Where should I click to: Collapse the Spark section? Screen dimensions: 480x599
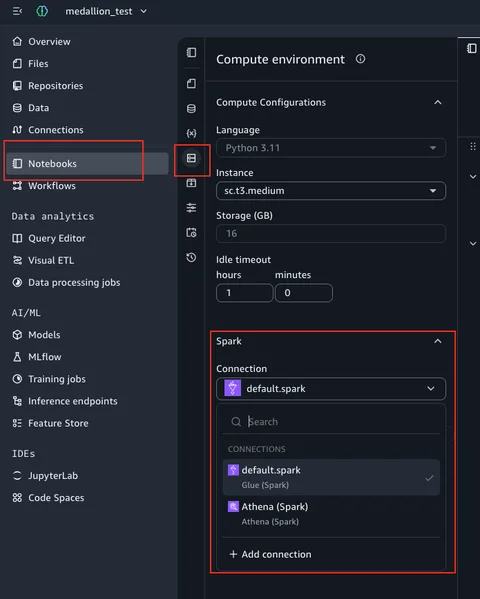tap(438, 341)
